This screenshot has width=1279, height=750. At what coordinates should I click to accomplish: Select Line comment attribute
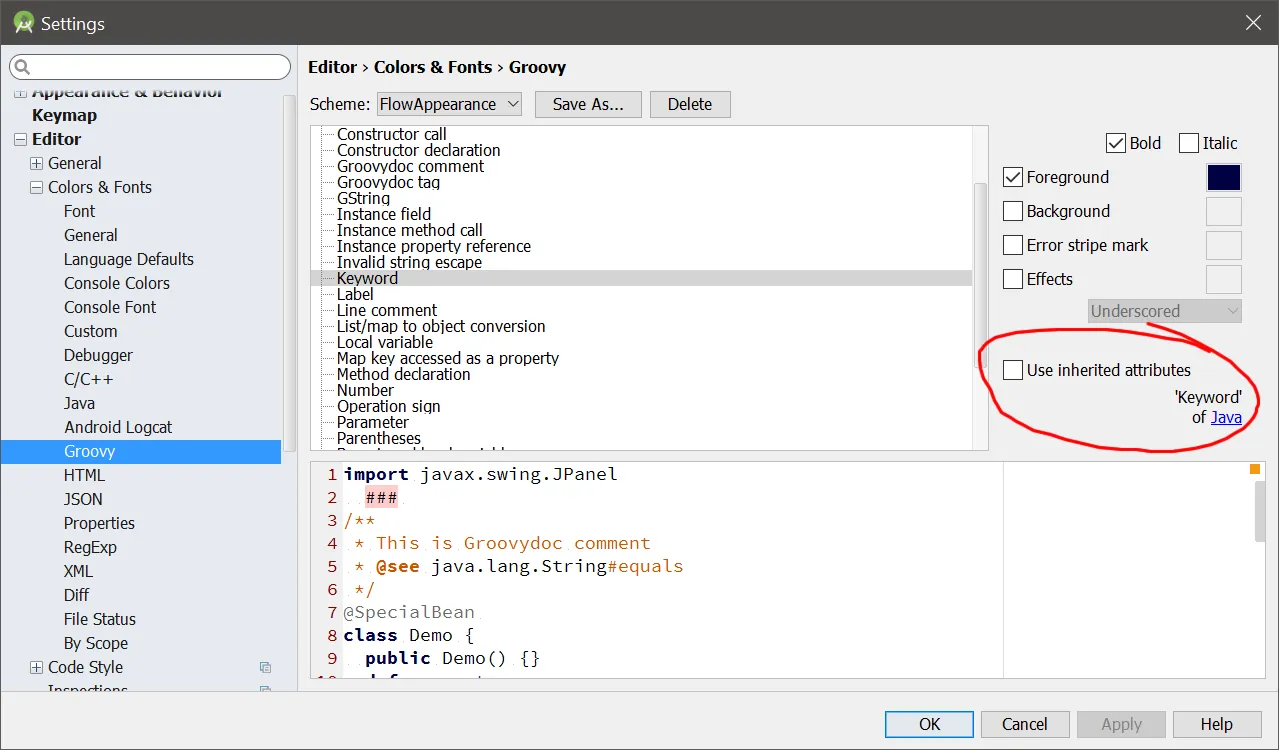point(387,310)
